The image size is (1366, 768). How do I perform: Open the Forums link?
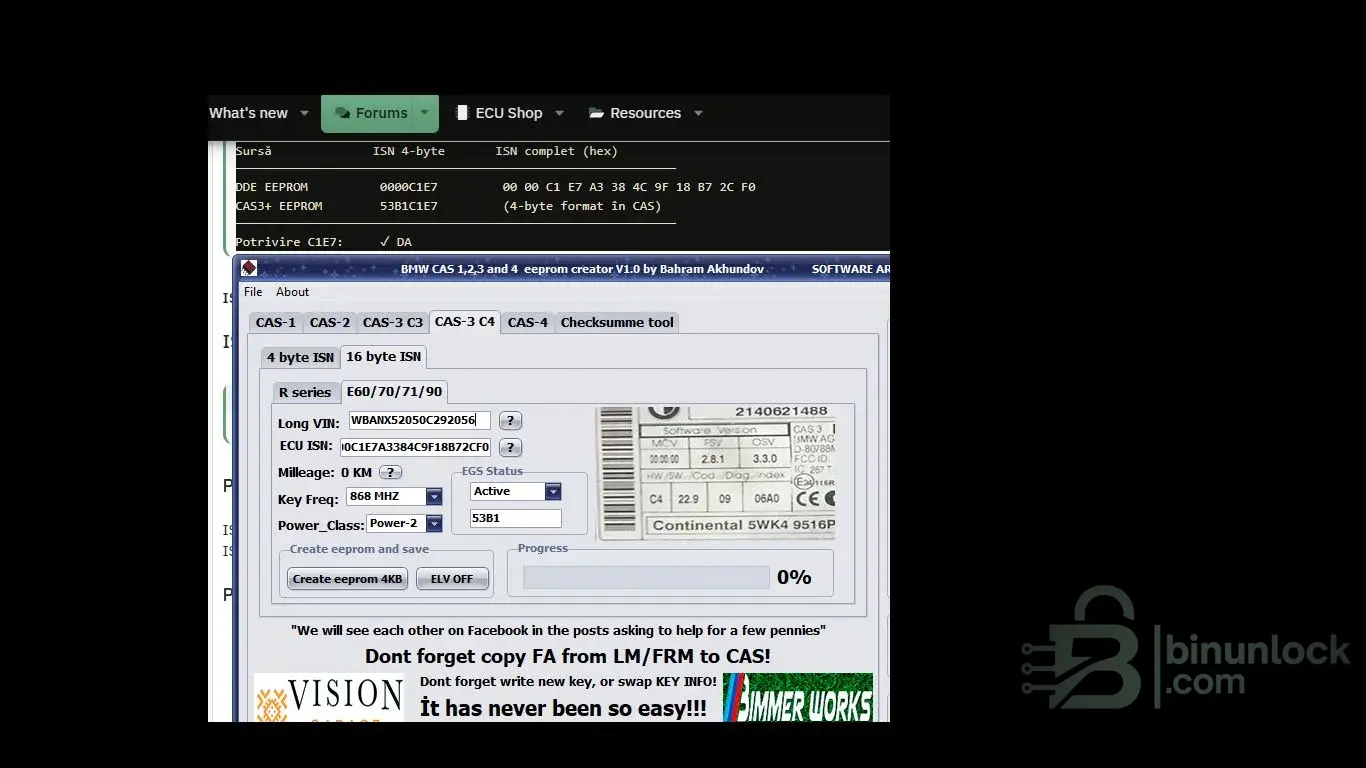371,113
